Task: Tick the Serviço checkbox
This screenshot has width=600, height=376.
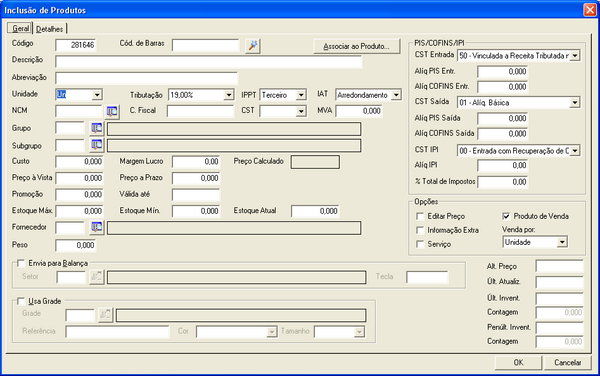Action: 420,244
